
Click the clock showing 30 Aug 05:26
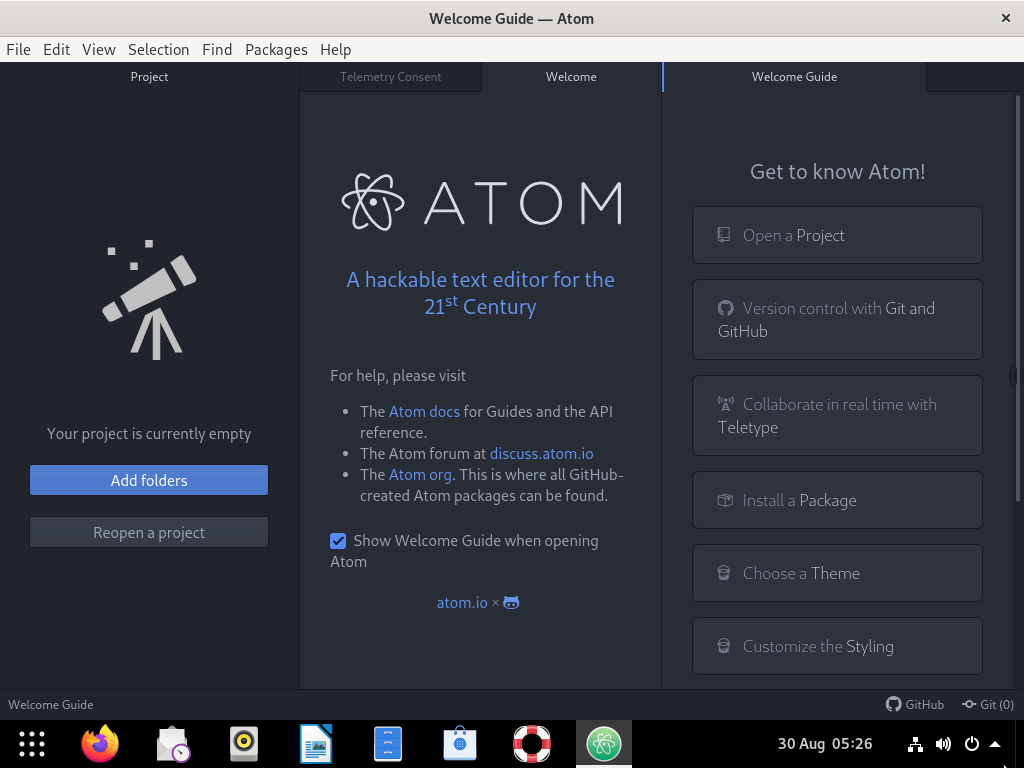825,744
